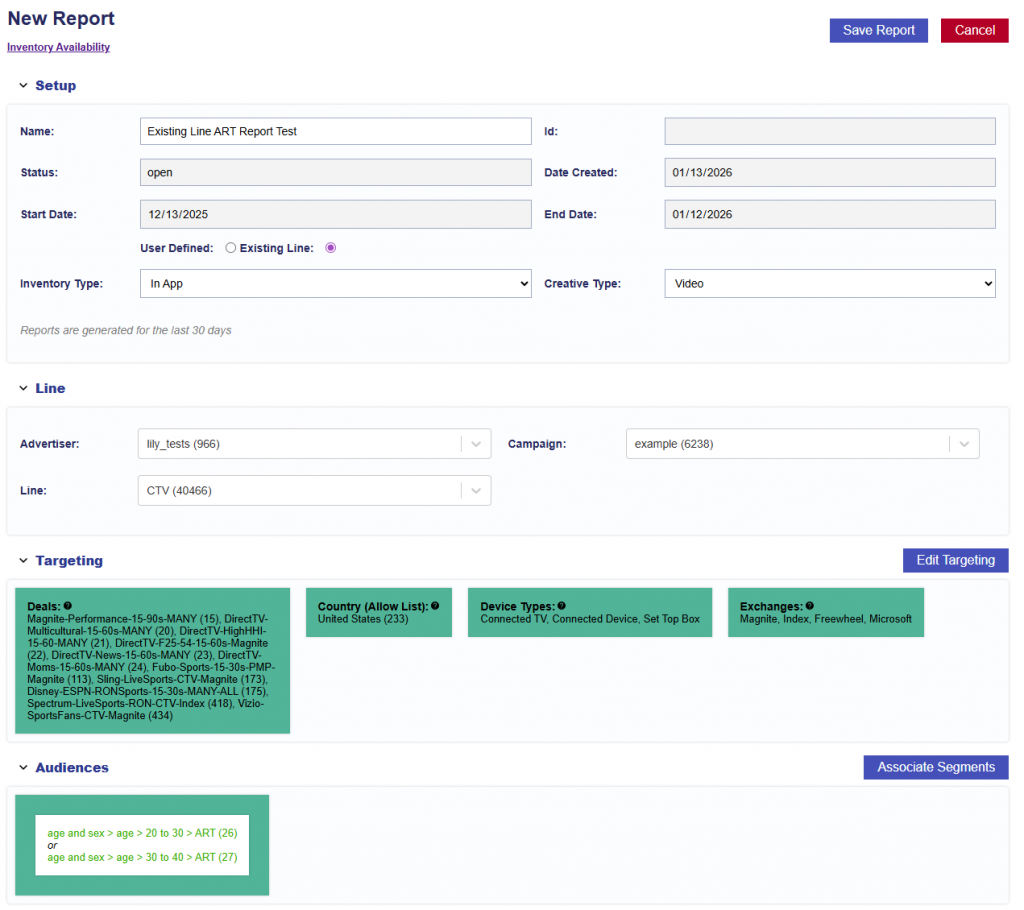1024x910 pixels.
Task: Expand the Campaign dropdown arrow
Action: coord(964,444)
